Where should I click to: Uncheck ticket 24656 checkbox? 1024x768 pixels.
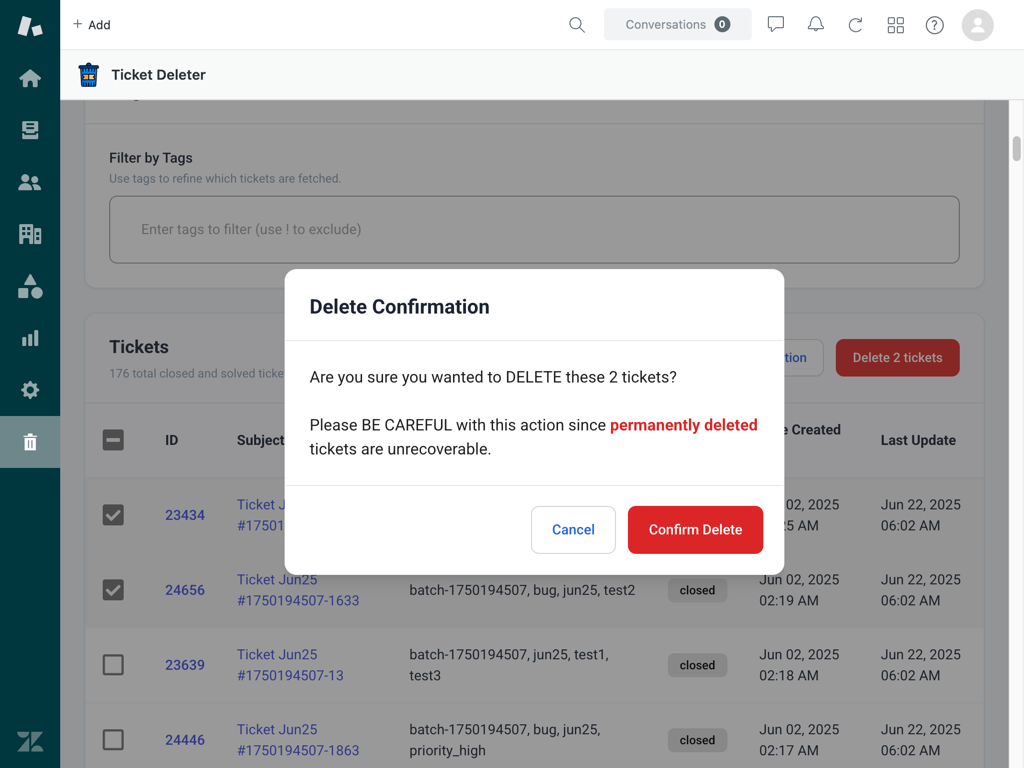pyautogui.click(x=113, y=590)
